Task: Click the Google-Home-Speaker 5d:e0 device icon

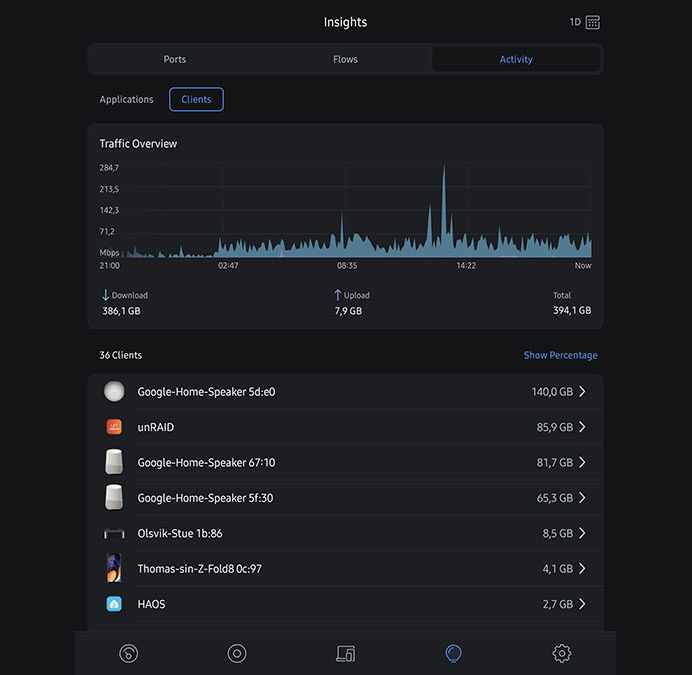Action: pyautogui.click(x=114, y=391)
